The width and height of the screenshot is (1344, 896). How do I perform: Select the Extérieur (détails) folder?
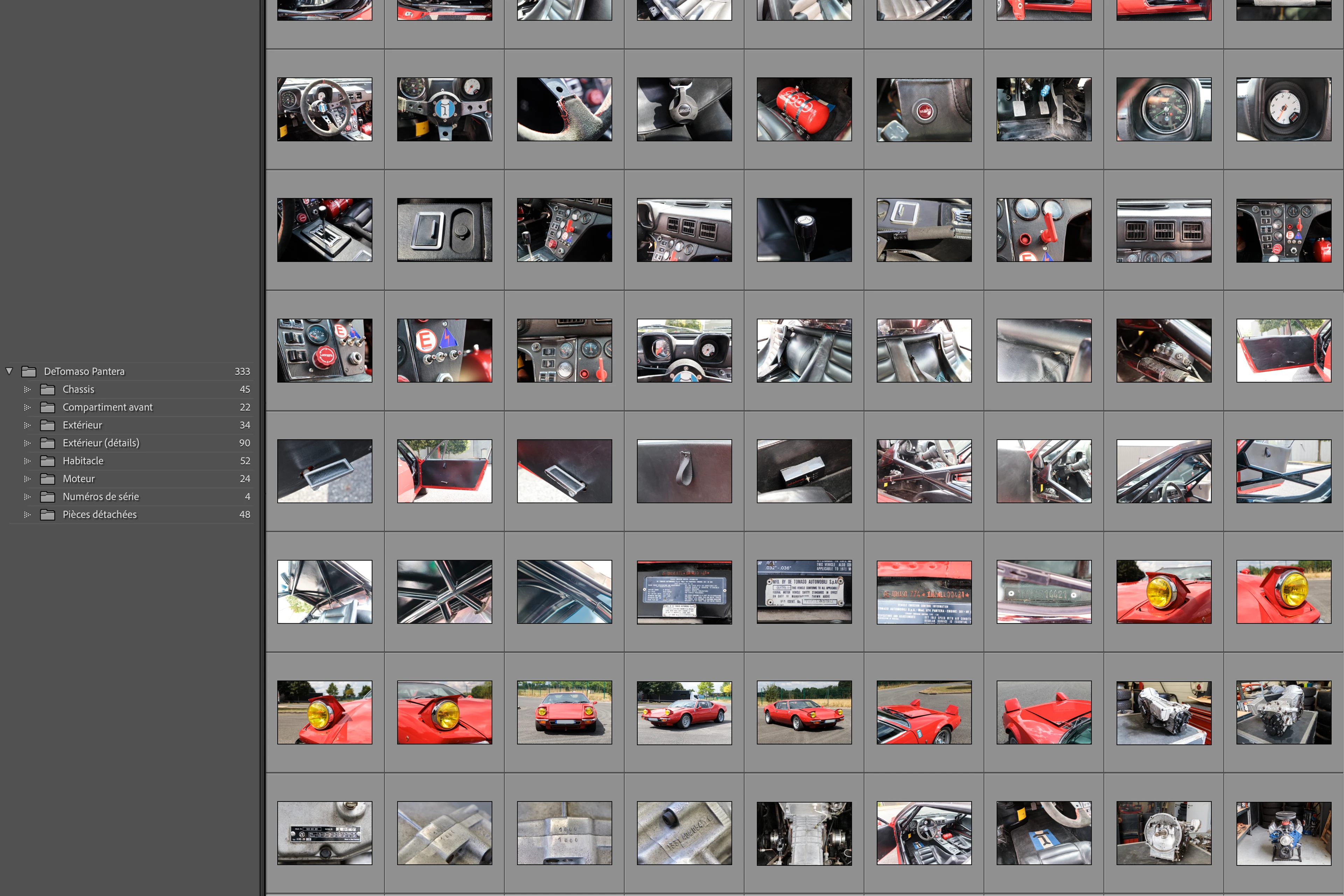coord(101,443)
